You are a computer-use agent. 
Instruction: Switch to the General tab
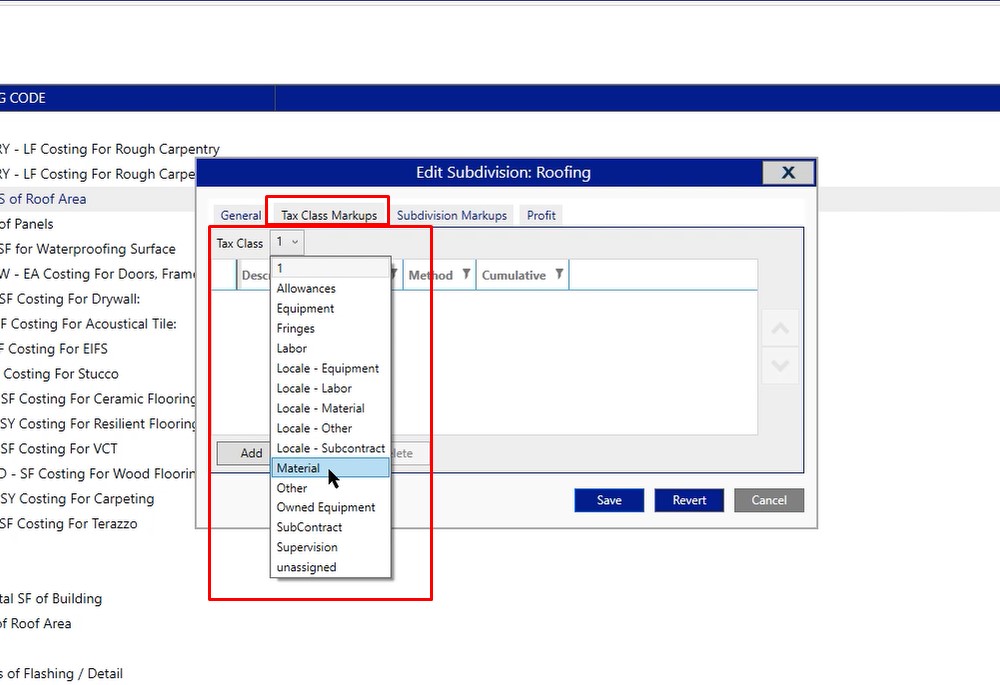tap(241, 215)
